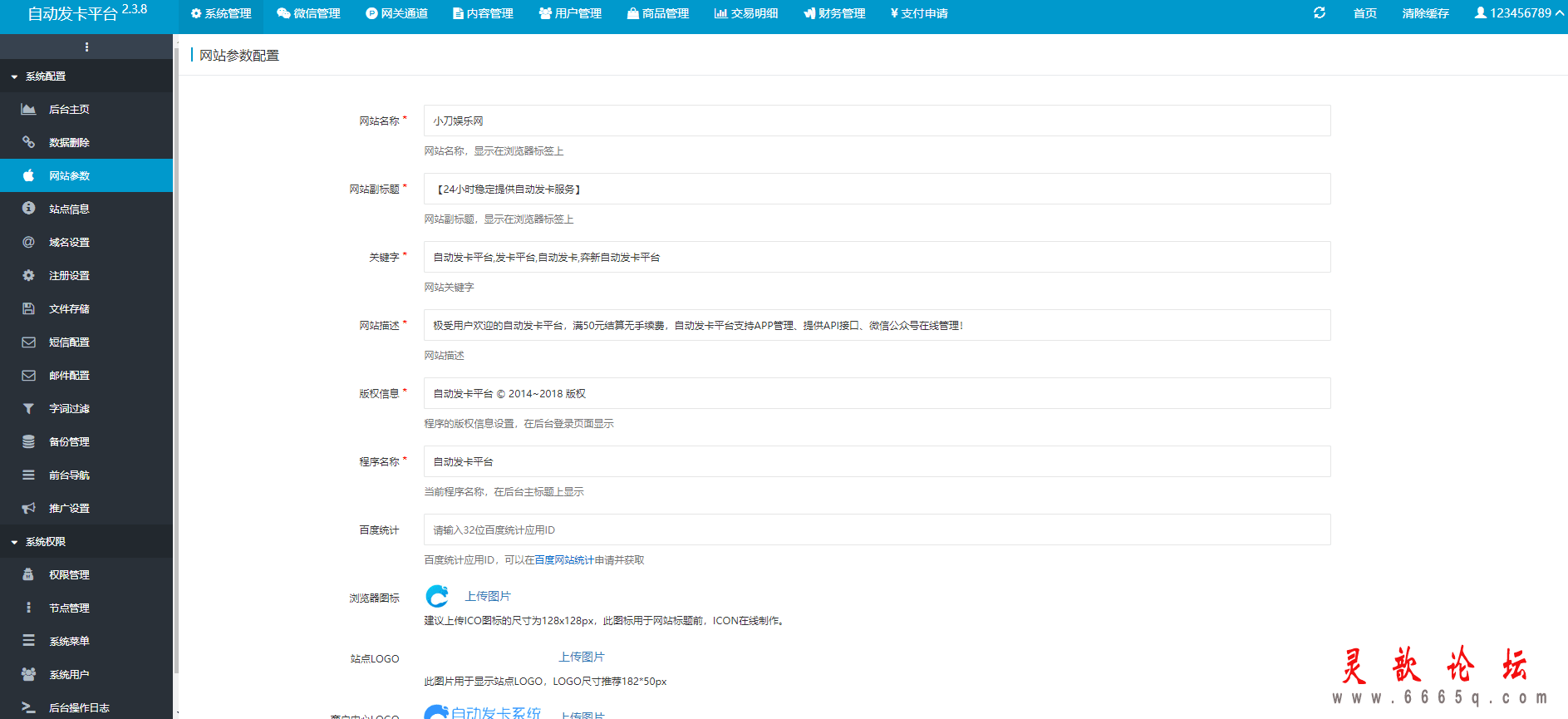Click the sidebar collapse dots icon
Image resolution: width=1568 pixels, height=719 pixels.
[x=86, y=47]
